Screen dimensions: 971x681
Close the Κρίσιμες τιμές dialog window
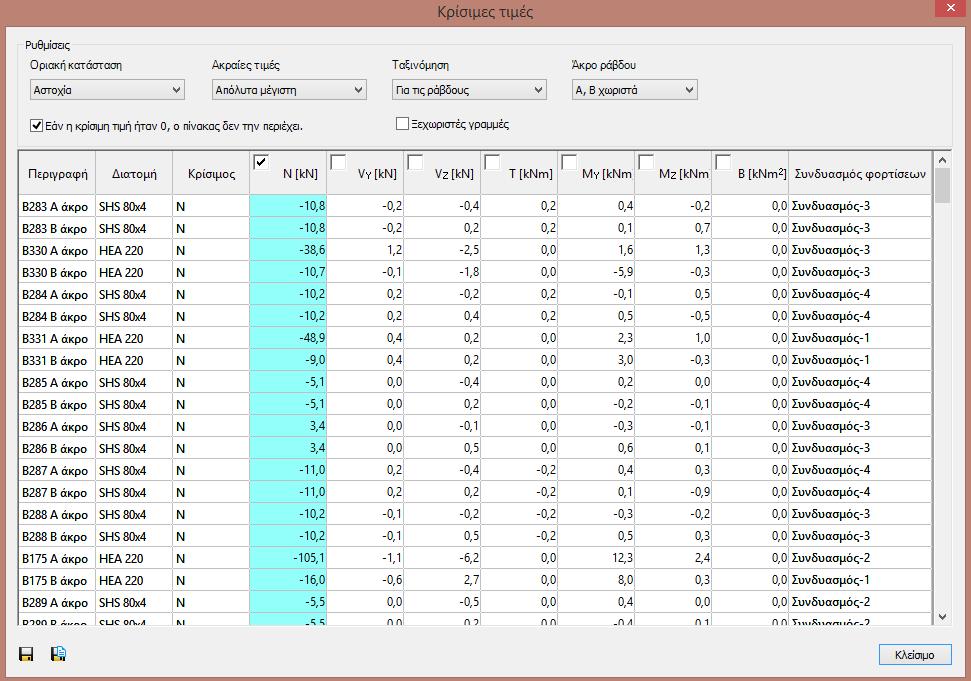pyautogui.click(x=951, y=7)
